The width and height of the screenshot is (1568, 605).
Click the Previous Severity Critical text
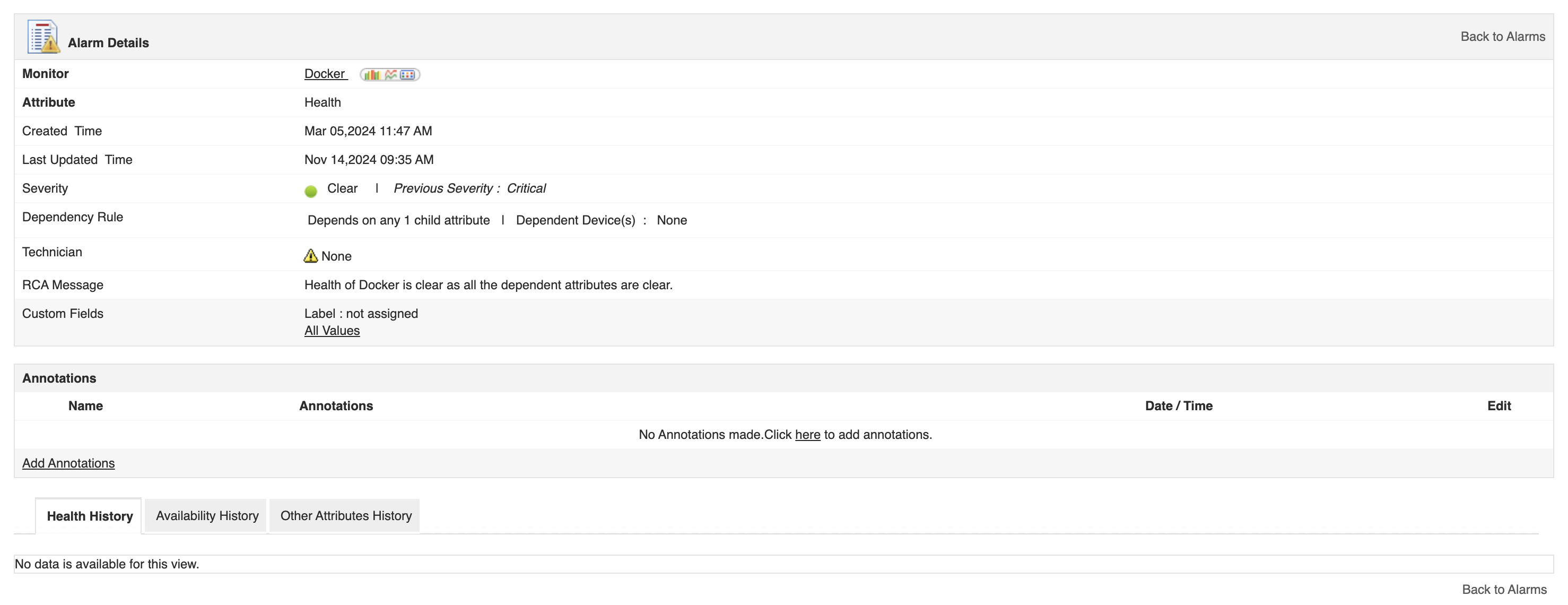tap(469, 188)
